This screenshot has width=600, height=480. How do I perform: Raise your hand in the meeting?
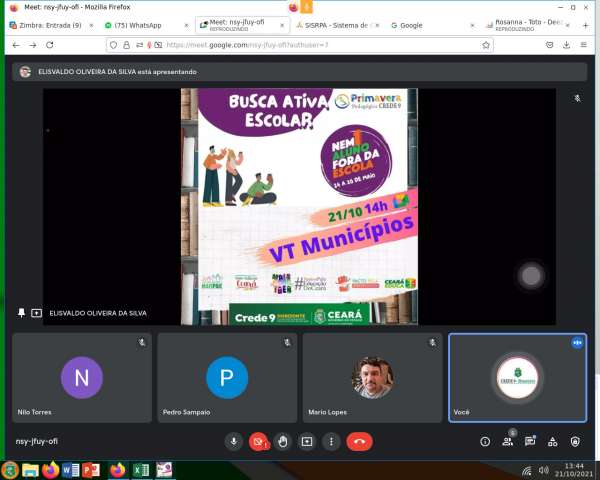tap(283, 441)
